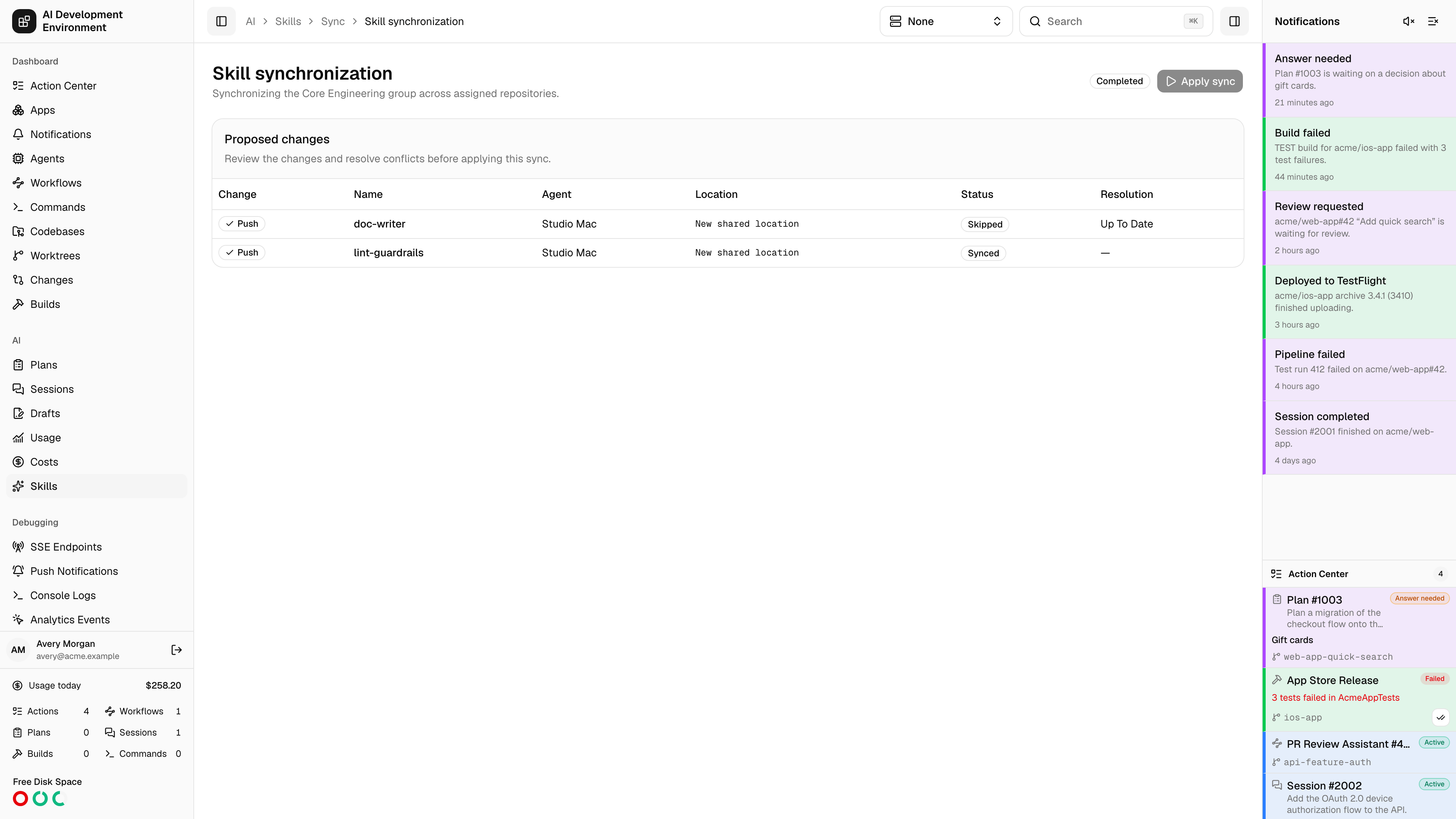This screenshot has height=819, width=1456.
Task: Toggle the right panel layout button
Action: (x=1235, y=22)
